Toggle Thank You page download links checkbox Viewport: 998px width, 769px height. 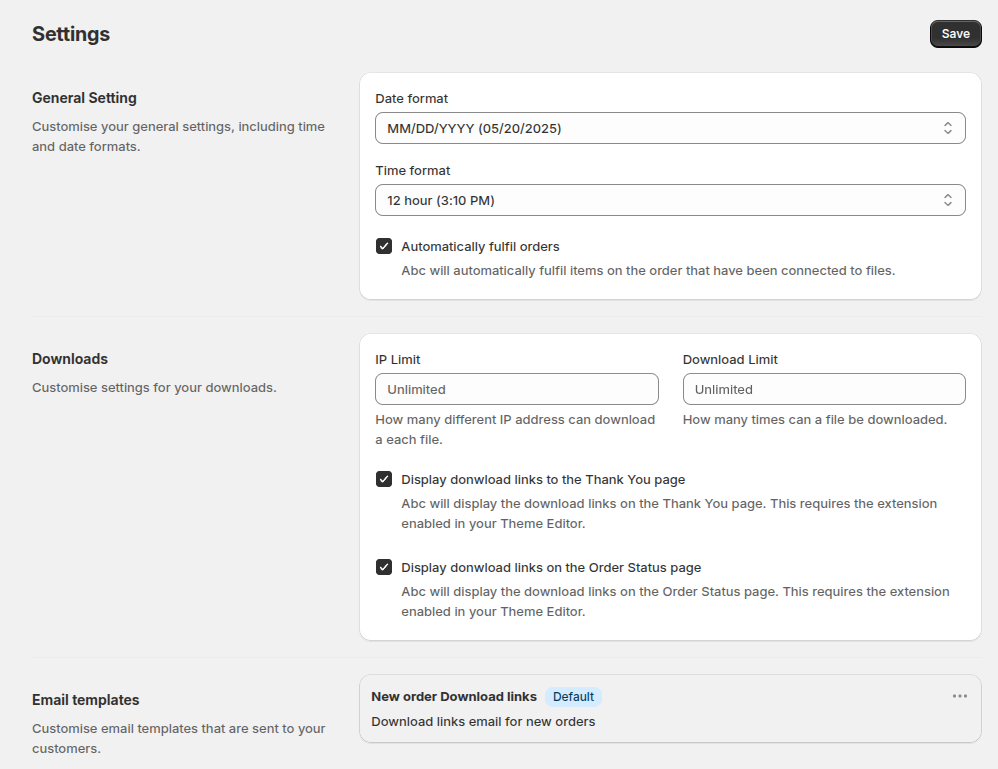pyautogui.click(x=384, y=479)
